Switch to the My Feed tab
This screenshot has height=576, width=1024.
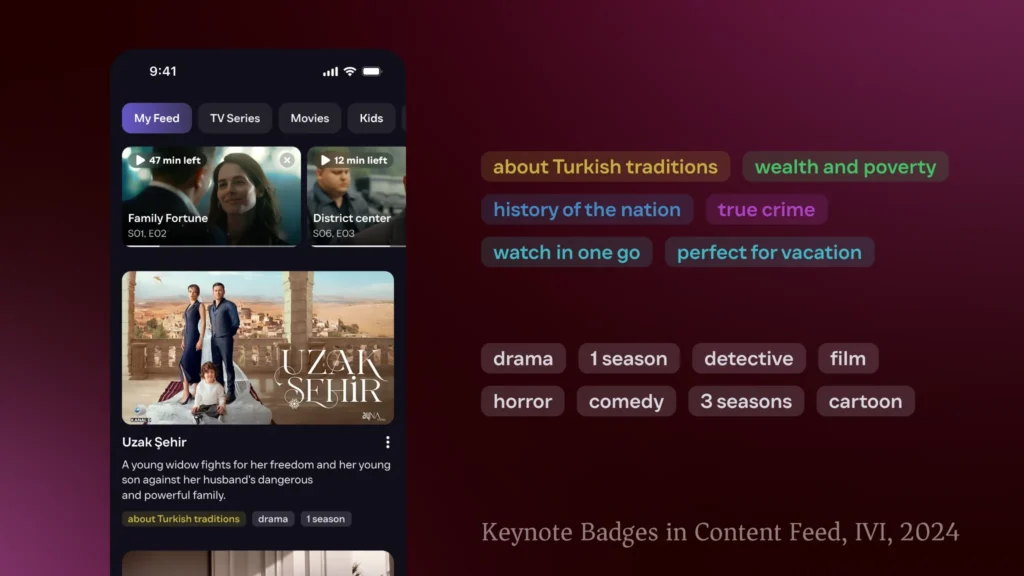(x=157, y=118)
